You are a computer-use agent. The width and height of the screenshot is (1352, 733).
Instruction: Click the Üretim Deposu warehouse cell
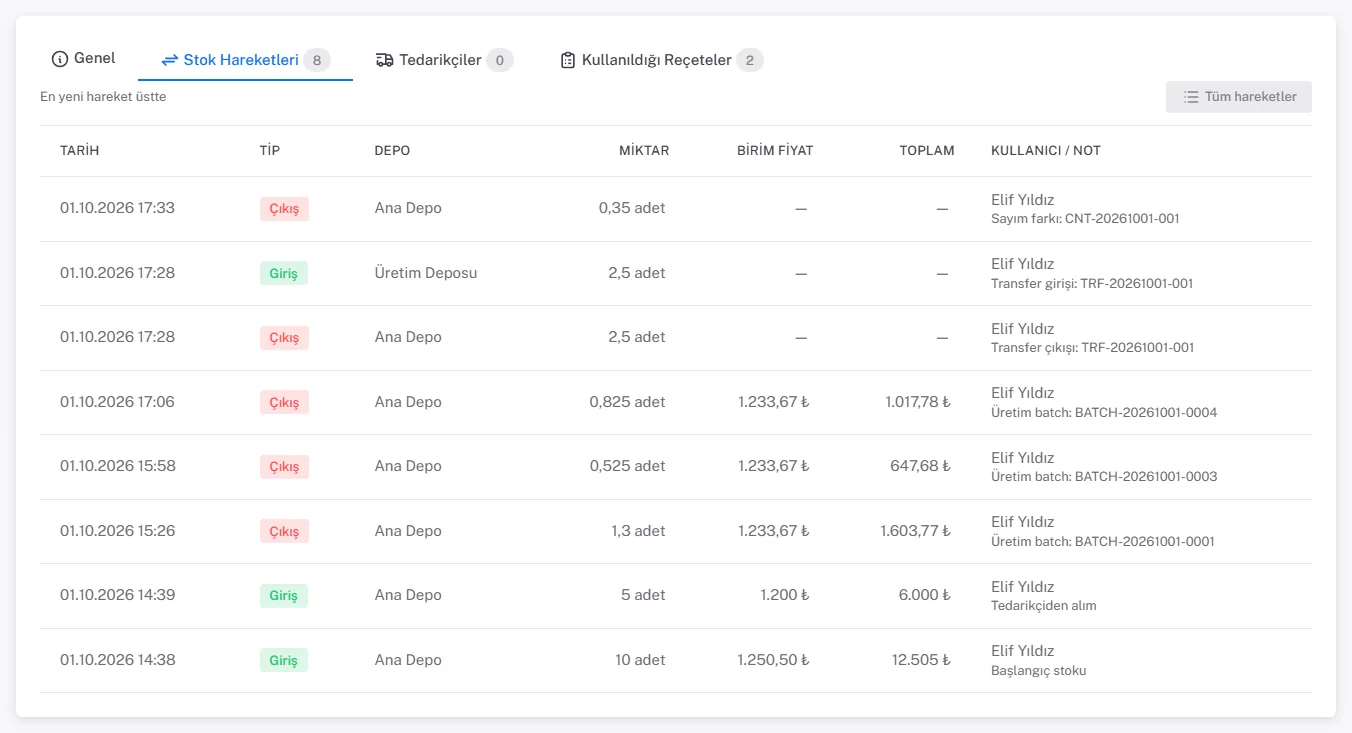click(x=426, y=273)
